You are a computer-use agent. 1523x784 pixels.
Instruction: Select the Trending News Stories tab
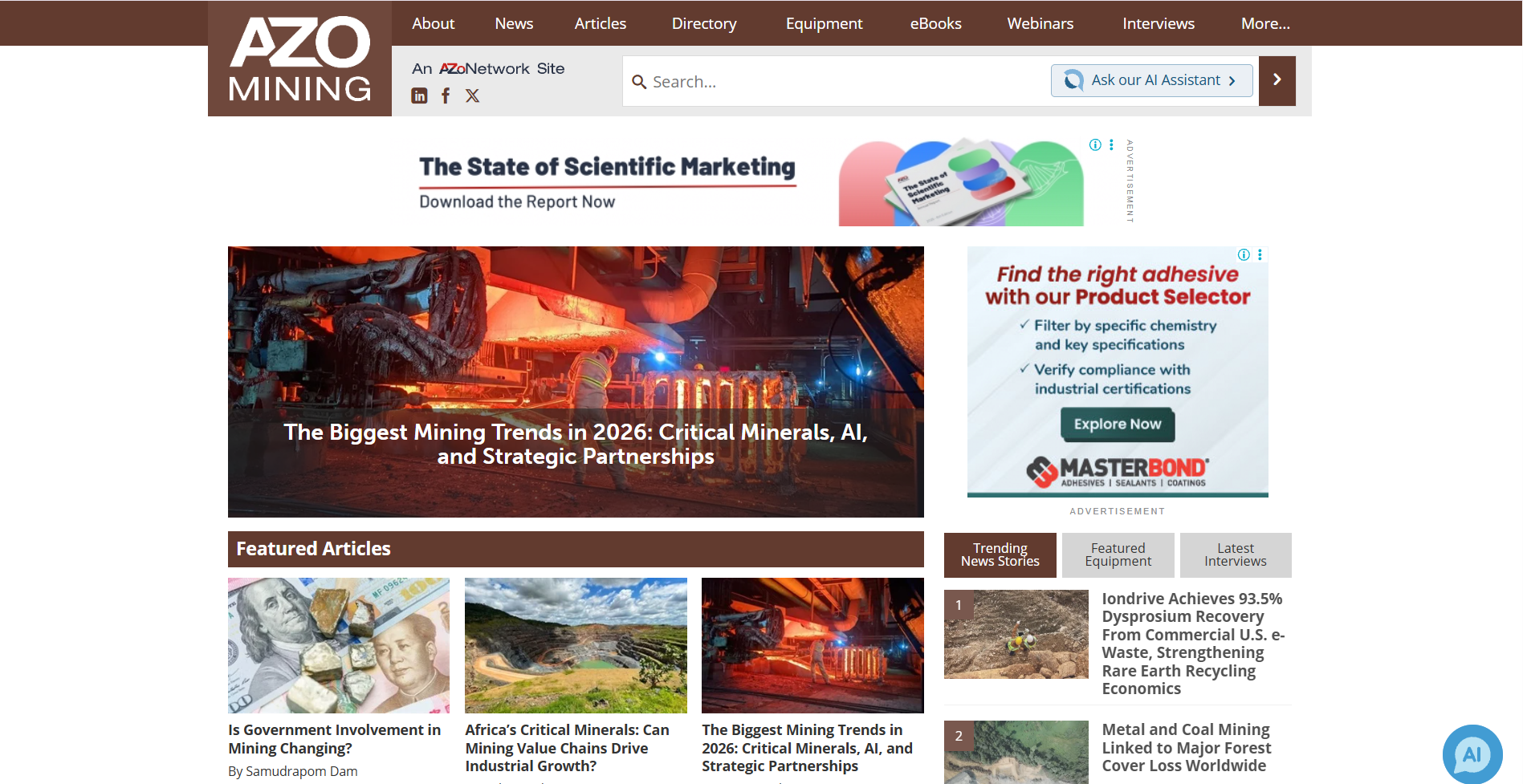point(1000,554)
